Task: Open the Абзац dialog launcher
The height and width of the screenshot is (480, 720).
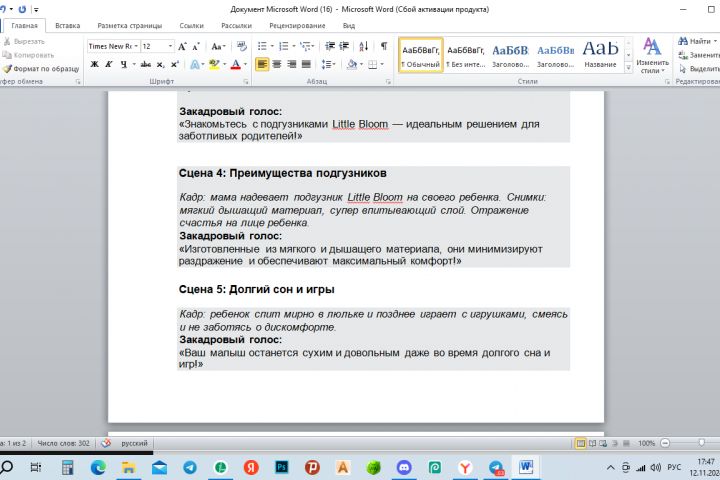Action: click(388, 82)
